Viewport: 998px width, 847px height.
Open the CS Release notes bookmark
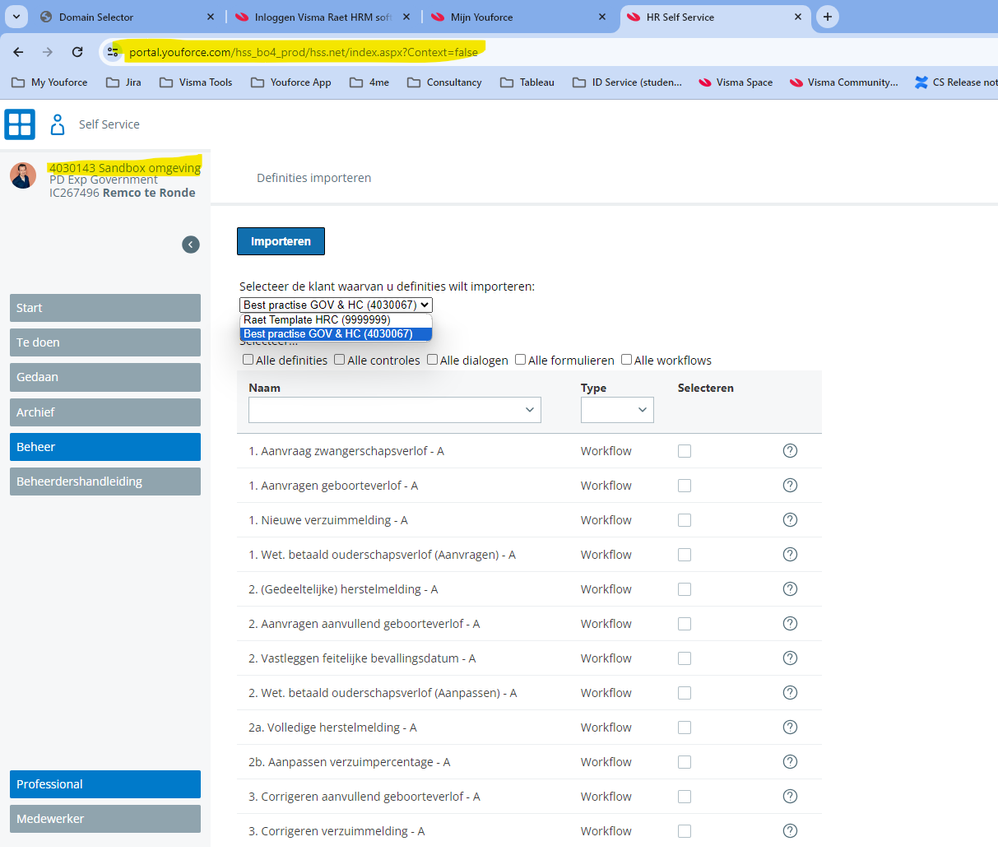(956, 82)
